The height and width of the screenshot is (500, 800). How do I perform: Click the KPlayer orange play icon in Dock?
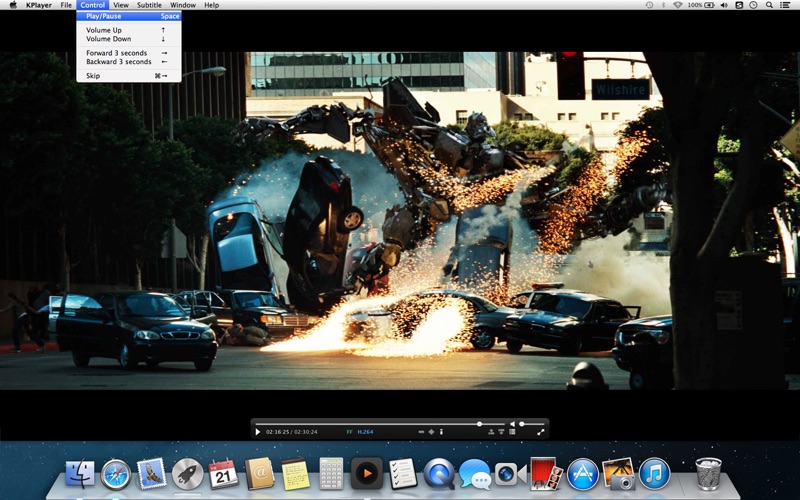click(367, 473)
